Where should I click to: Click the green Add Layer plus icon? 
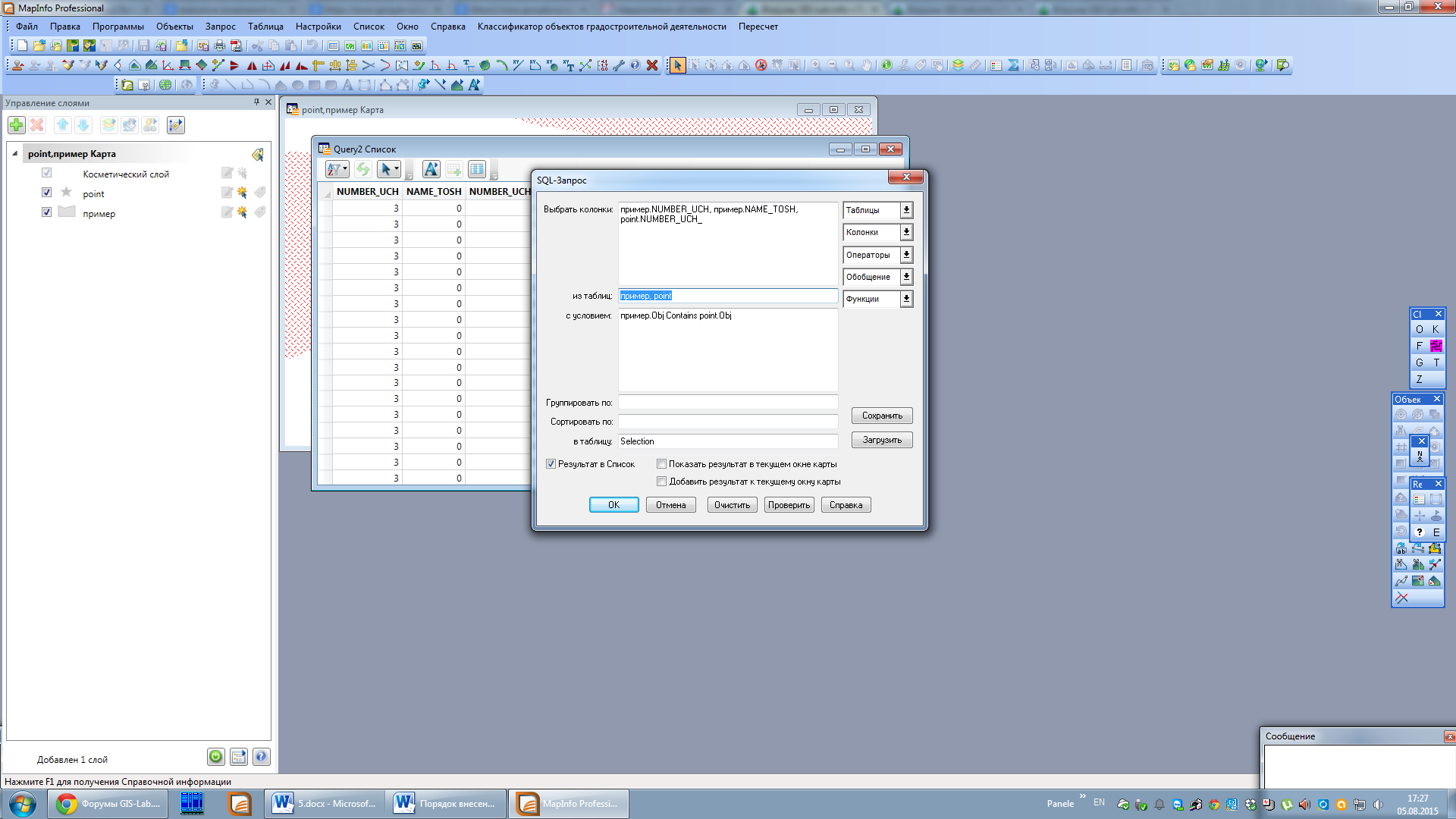17,125
